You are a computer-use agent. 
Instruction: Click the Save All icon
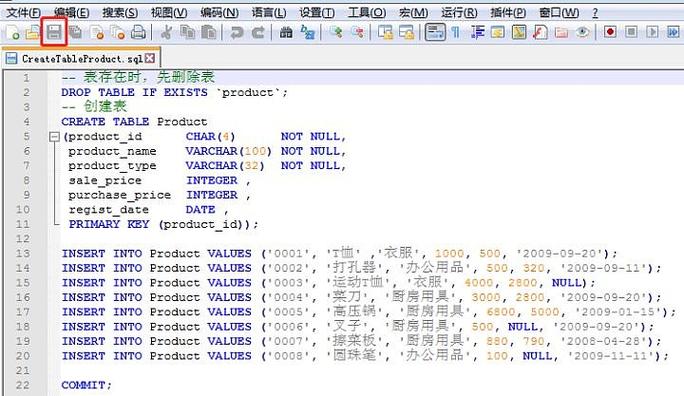pyautogui.click(x=75, y=32)
